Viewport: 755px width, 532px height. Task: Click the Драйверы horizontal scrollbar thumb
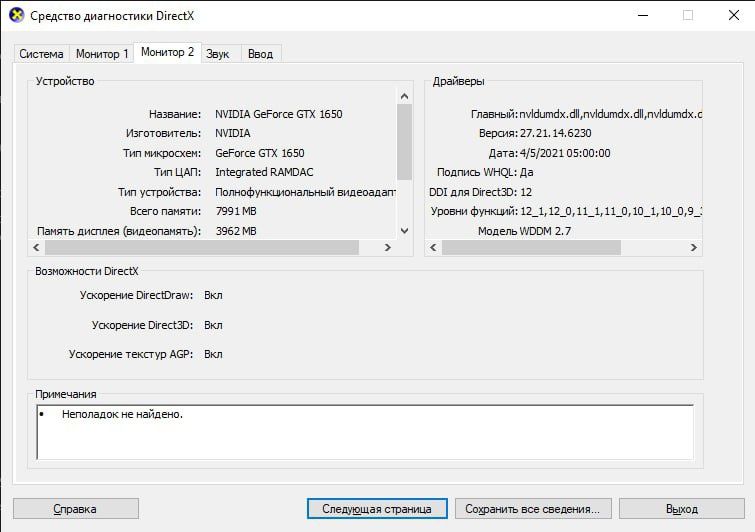[531, 247]
